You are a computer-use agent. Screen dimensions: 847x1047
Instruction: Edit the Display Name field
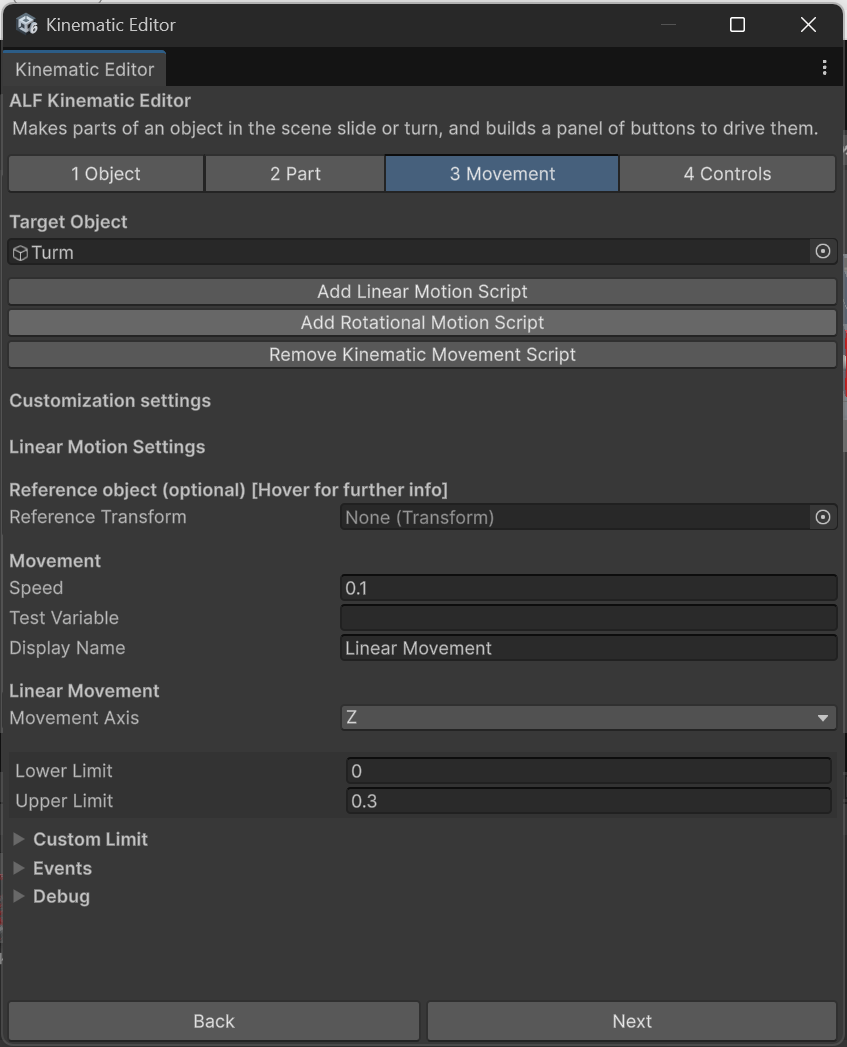tap(588, 648)
